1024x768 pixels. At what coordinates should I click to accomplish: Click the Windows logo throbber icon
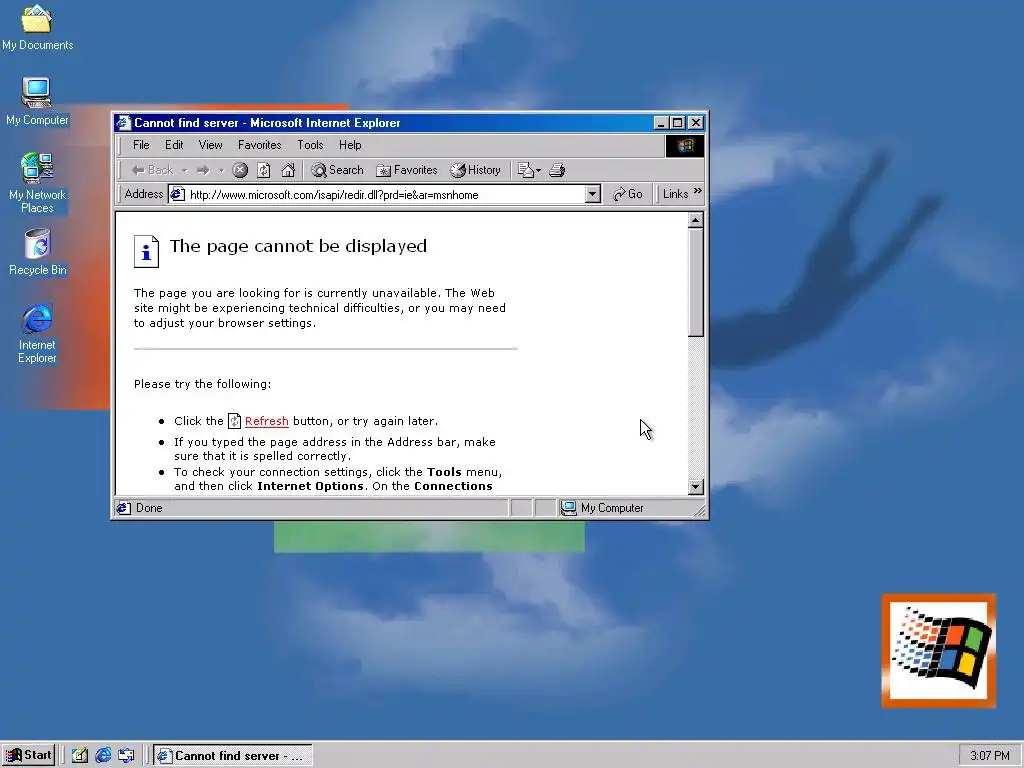coord(685,146)
